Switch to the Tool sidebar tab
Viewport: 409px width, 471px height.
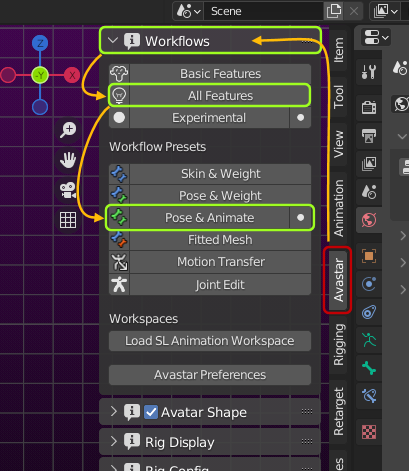click(x=338, y=97)
